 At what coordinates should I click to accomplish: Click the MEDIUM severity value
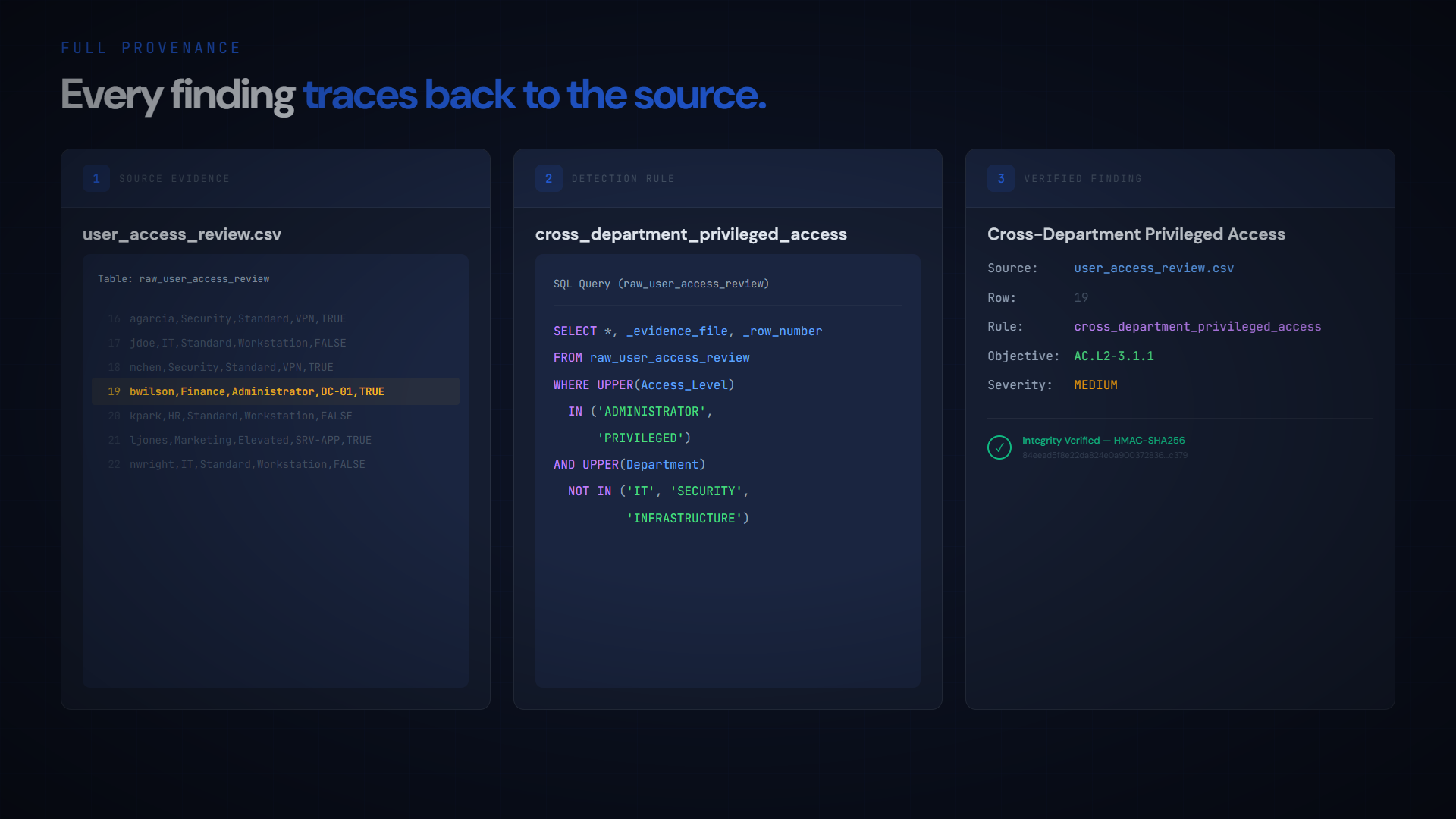click(1095, 385)
